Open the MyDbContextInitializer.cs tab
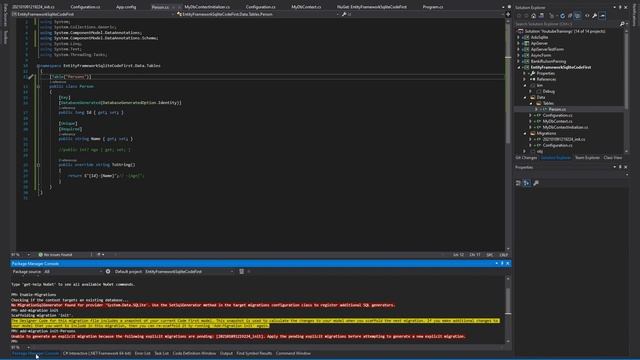The width and height of the screenshot is (640, 360). (x=207, y=7)
